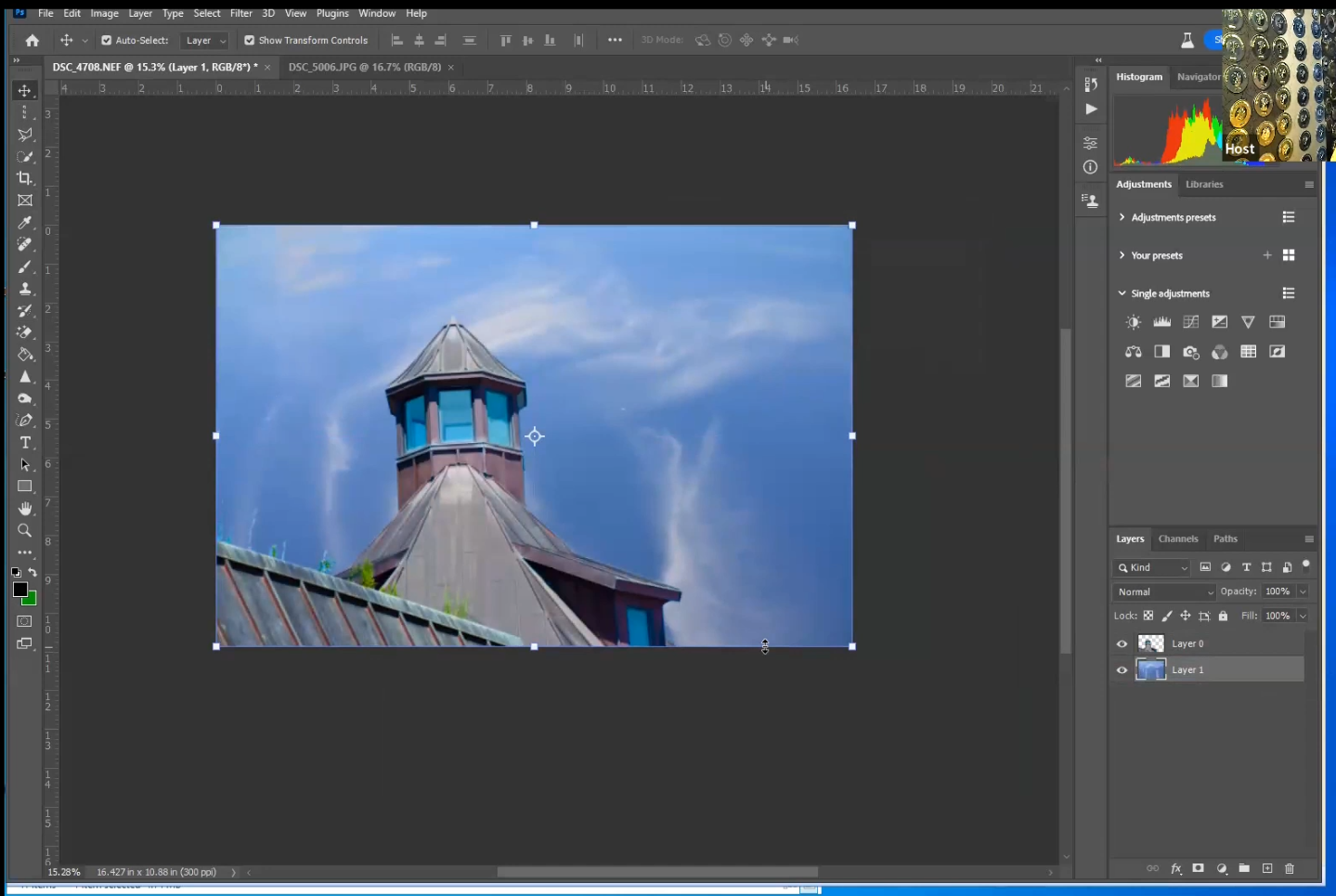Click the foreground color swatch
The width and height of the screenshot is (1336, 896).
(x=19, y=590)
